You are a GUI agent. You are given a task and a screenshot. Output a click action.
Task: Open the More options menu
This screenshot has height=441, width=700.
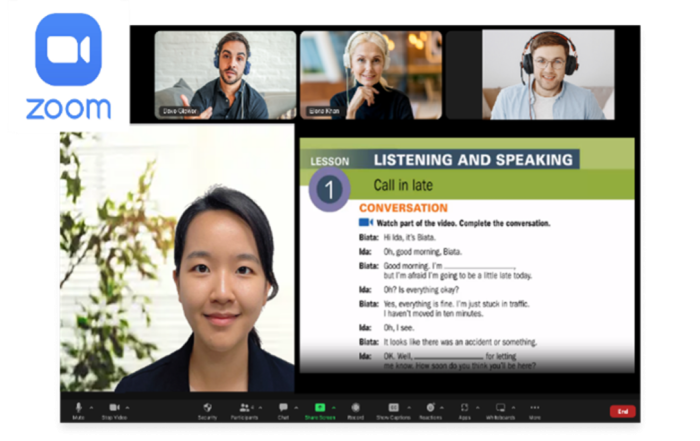534,411
